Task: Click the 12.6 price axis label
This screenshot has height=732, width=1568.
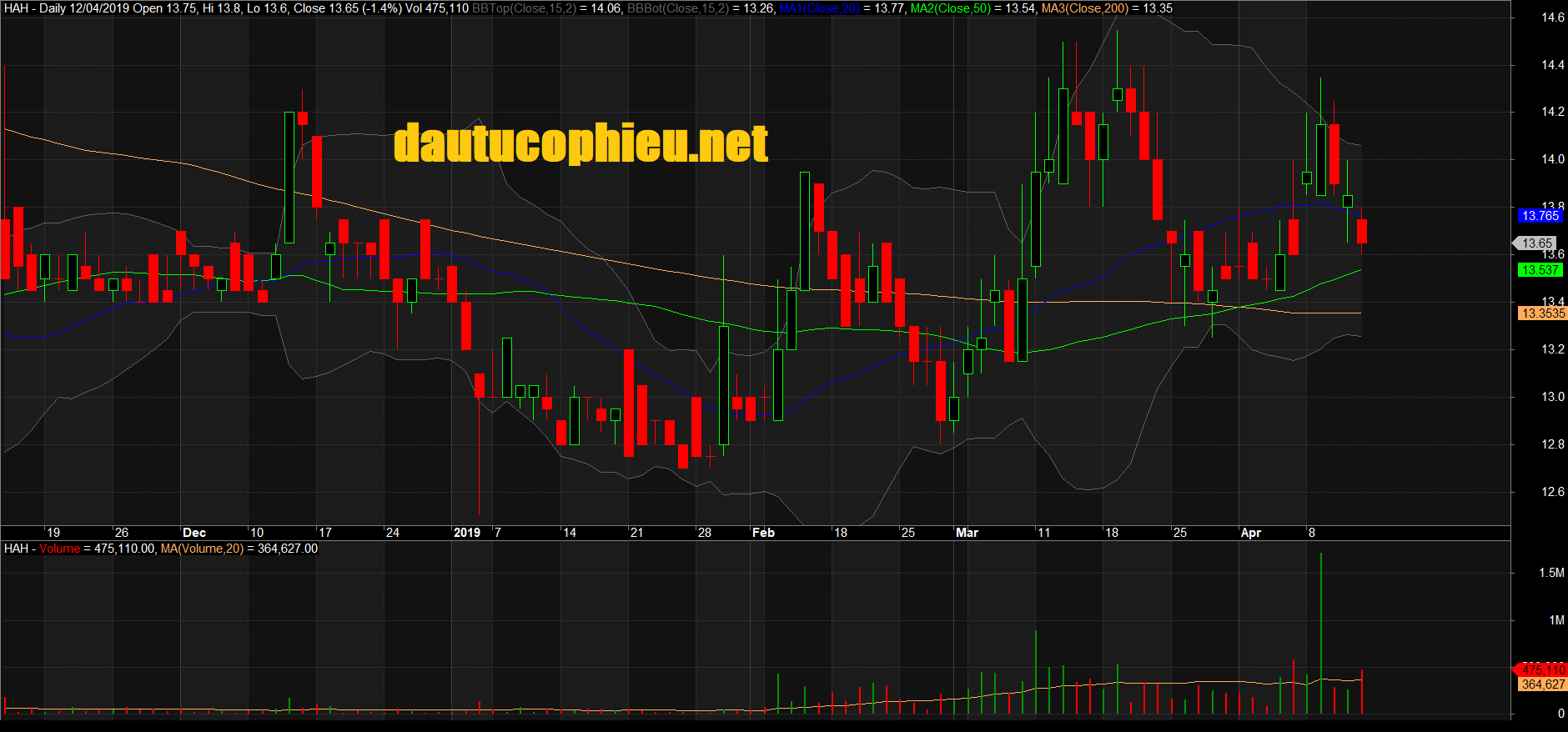Action: [x=1553, y=492]
